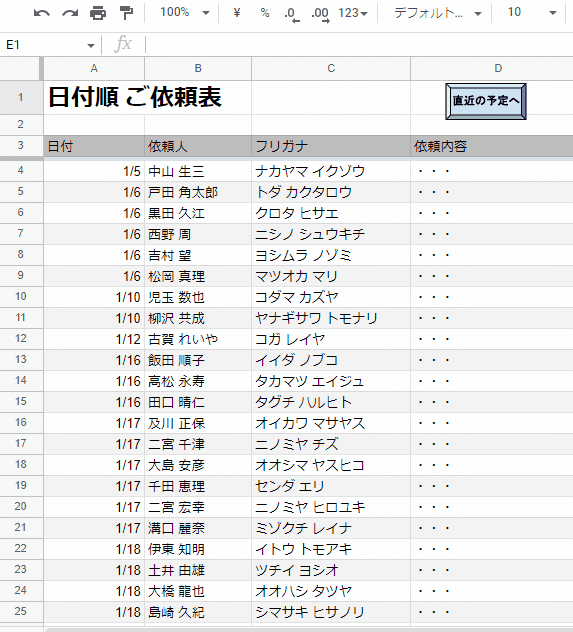Click the cell 溝口 麗奈
Screen dimensions: 573x632
pyautogui.click(x=198, y=528)
